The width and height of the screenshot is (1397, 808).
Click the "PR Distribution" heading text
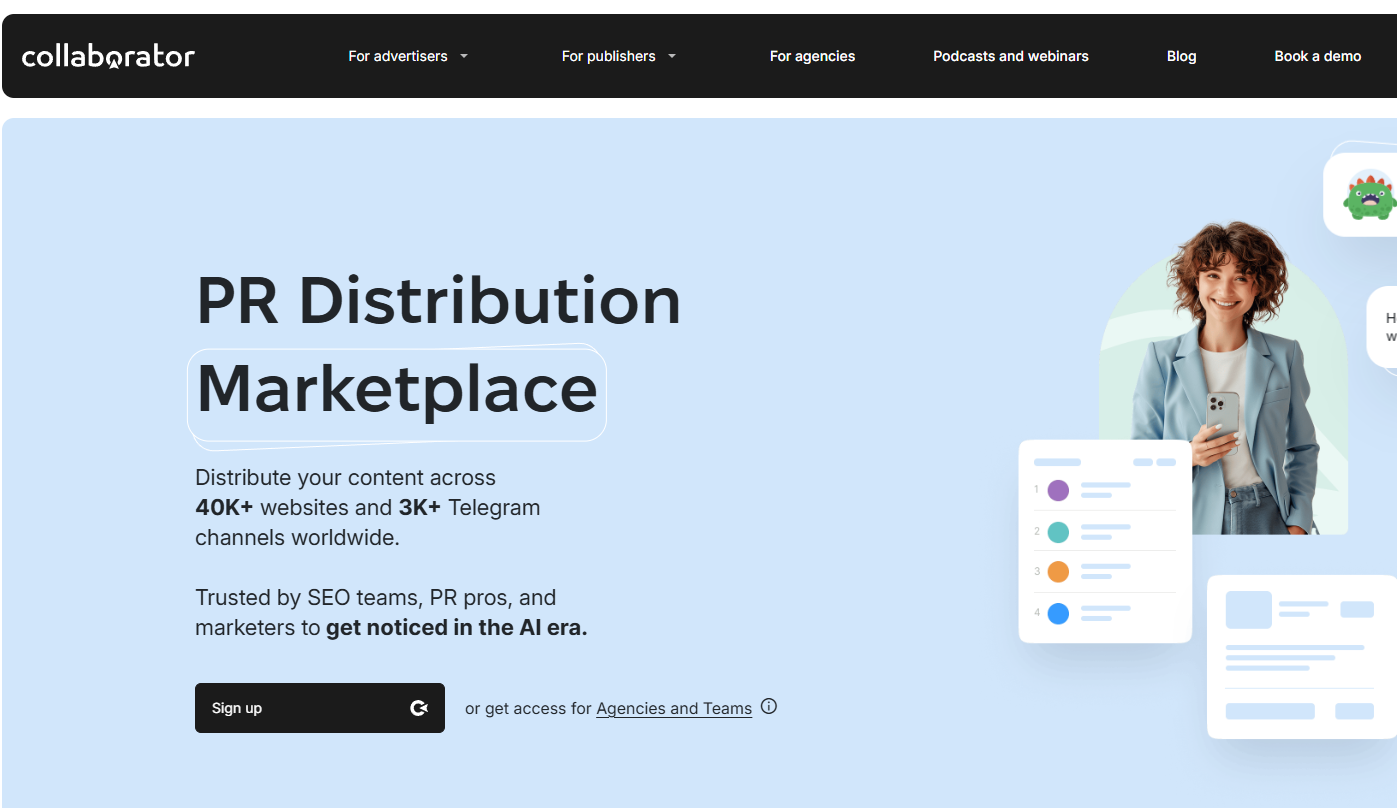coord(438,300)
